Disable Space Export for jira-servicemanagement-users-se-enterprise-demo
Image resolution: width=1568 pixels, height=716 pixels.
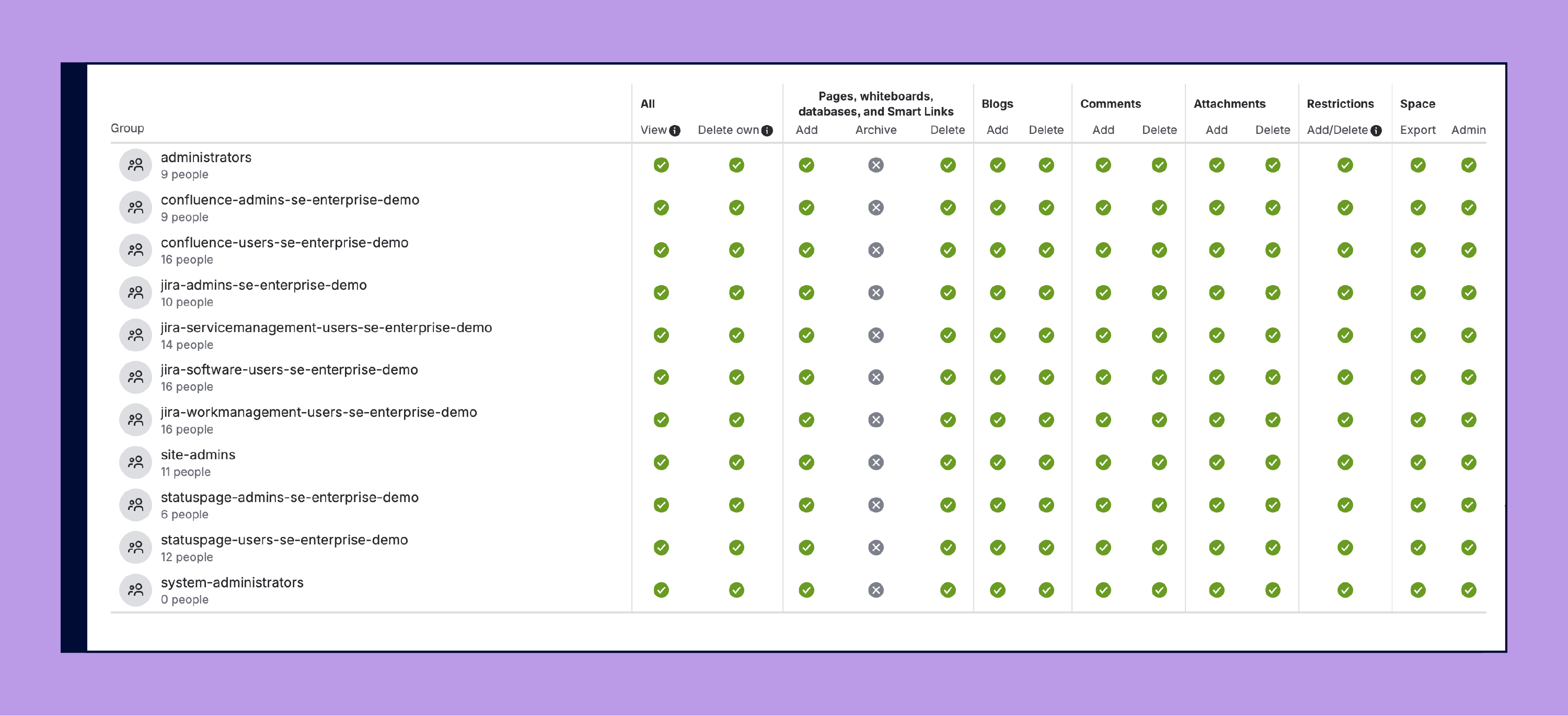(1417, 334)
